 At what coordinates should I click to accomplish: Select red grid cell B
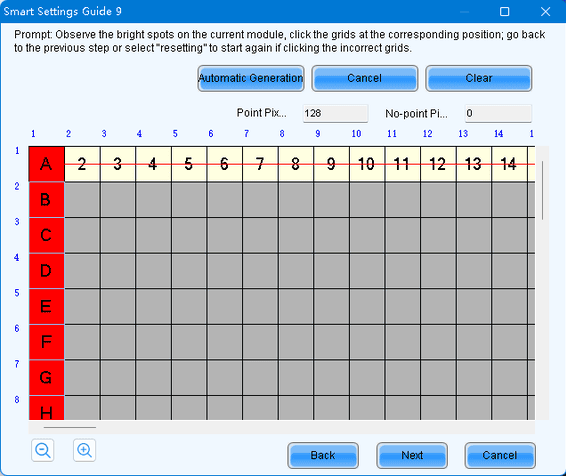click(47, 200)
